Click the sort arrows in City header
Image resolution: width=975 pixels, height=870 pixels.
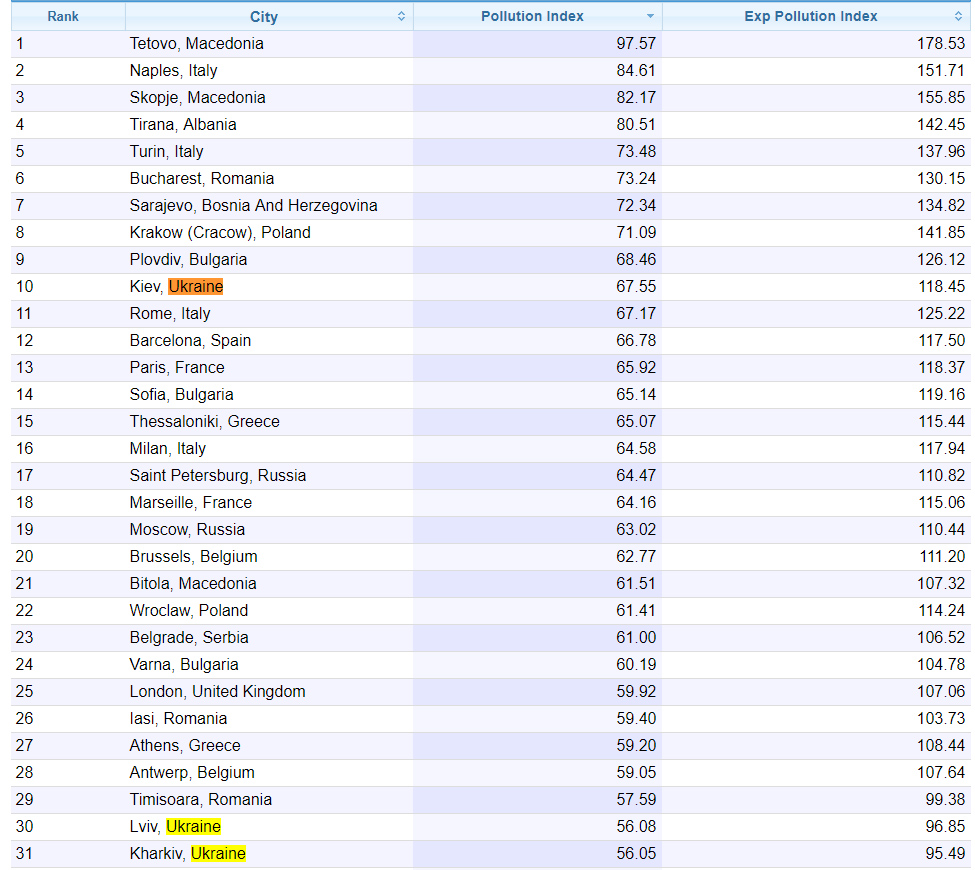pyautogui.click(x=401, y=17)
